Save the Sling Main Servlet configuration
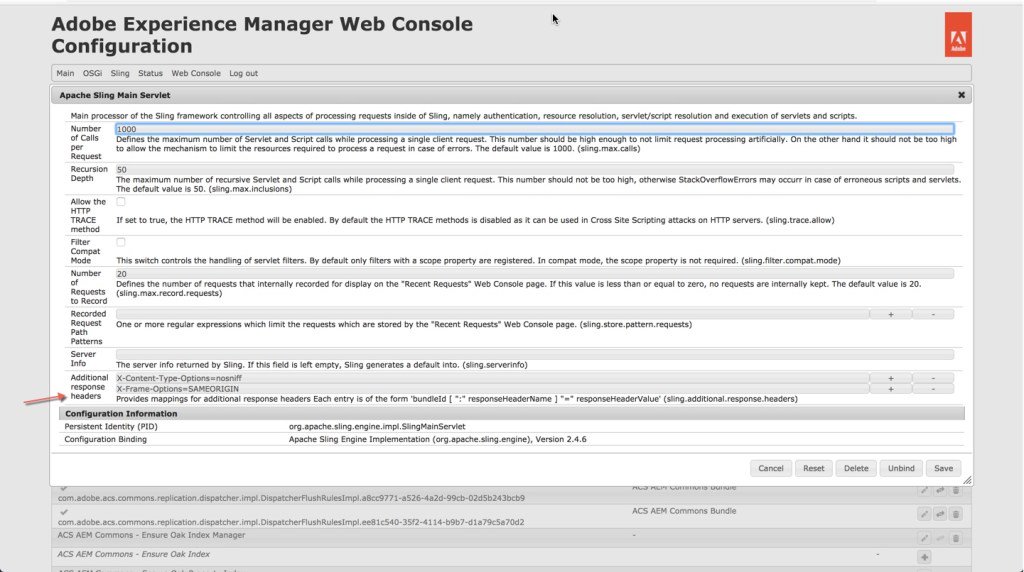 pyautogui.click(x=944, y=468)
